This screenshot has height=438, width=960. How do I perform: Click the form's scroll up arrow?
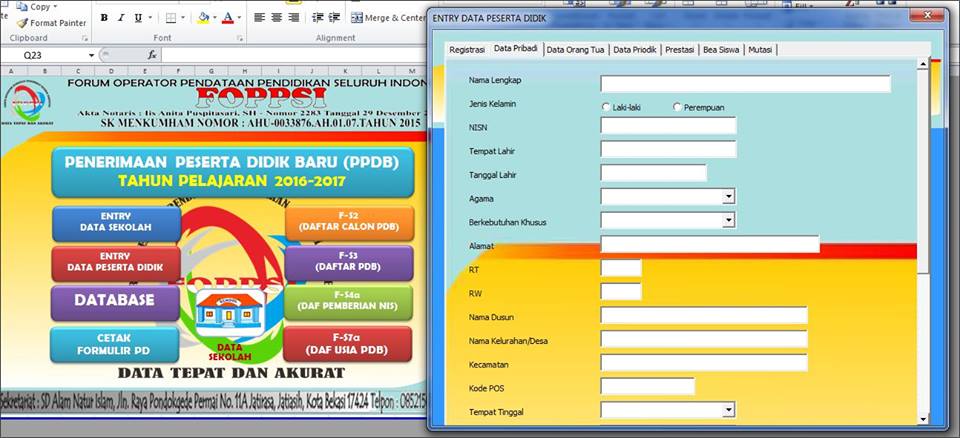tap(923, 64)
